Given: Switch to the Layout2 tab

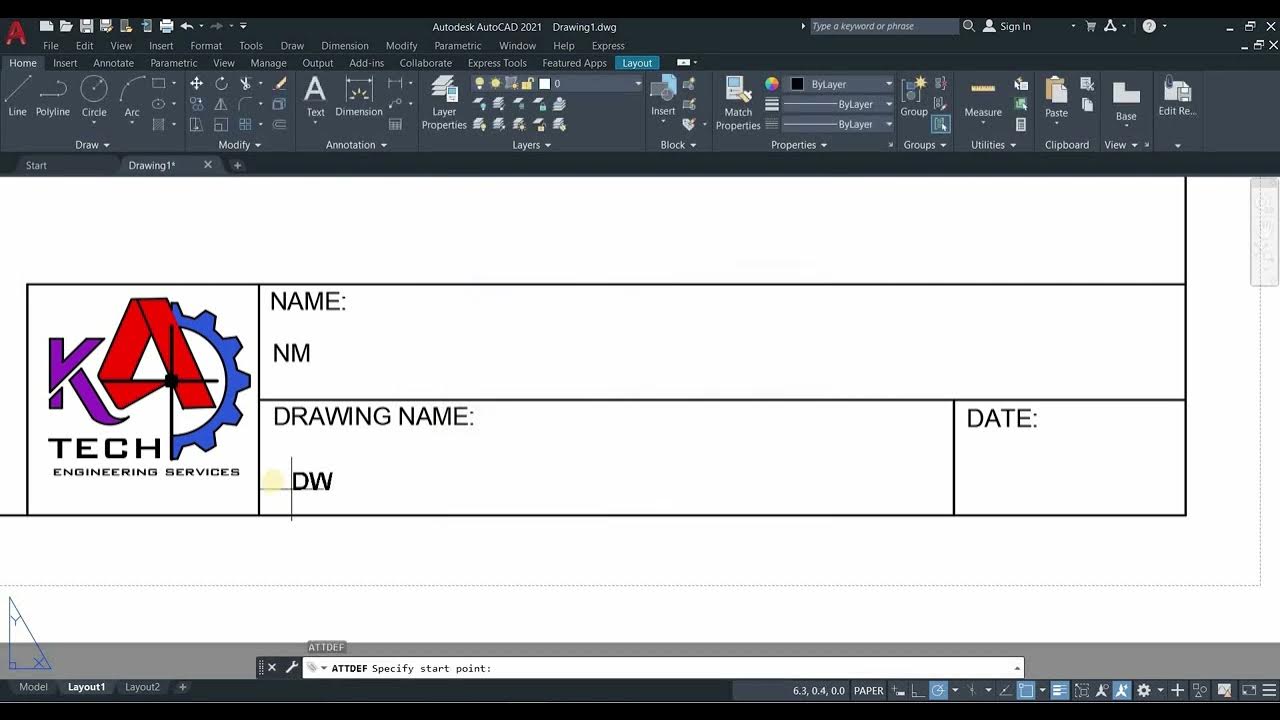Looking at the screenshot, I should [142, 687].
